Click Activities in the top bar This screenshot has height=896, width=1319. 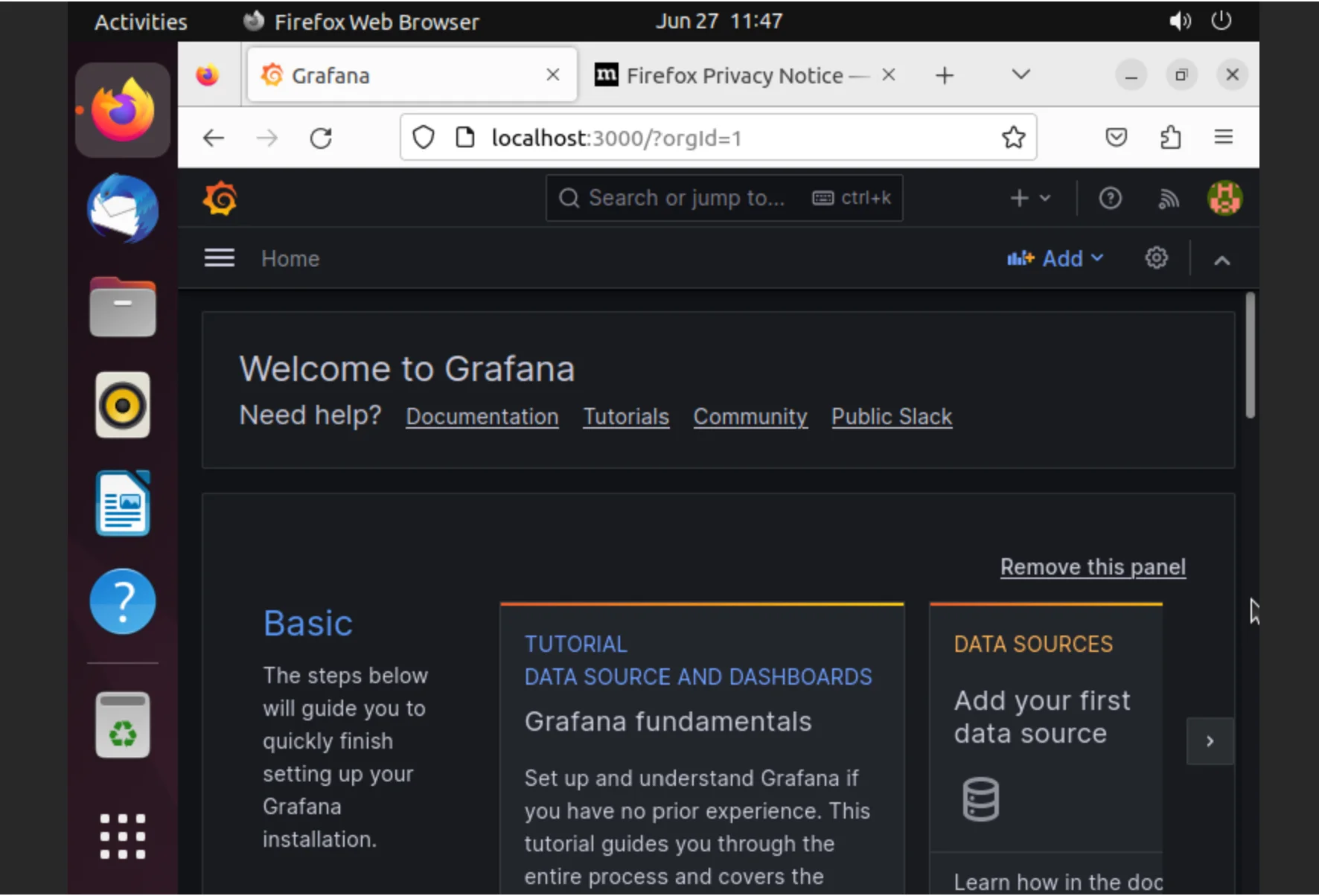(140, 21)
